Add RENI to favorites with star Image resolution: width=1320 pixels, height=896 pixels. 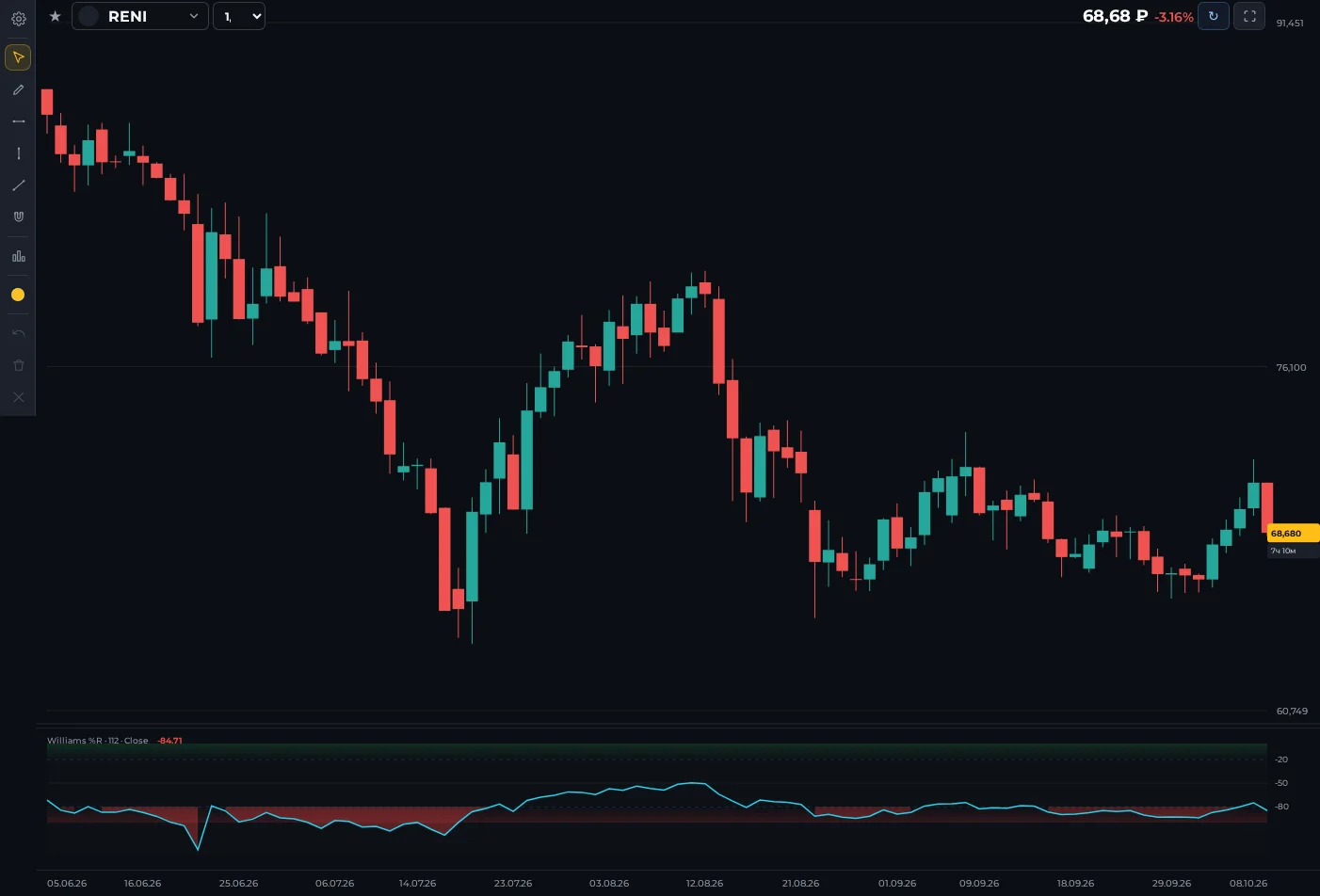(55, 16)
